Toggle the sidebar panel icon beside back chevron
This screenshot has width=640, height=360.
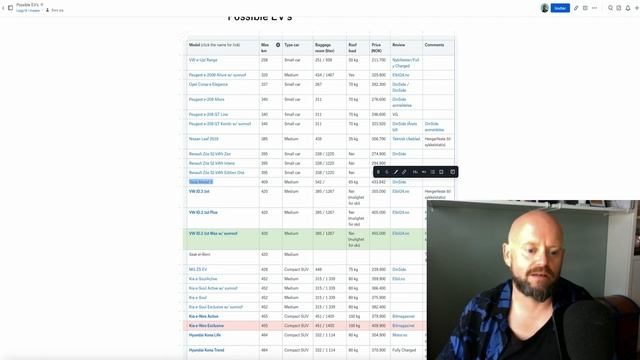[x=11, y=8]
